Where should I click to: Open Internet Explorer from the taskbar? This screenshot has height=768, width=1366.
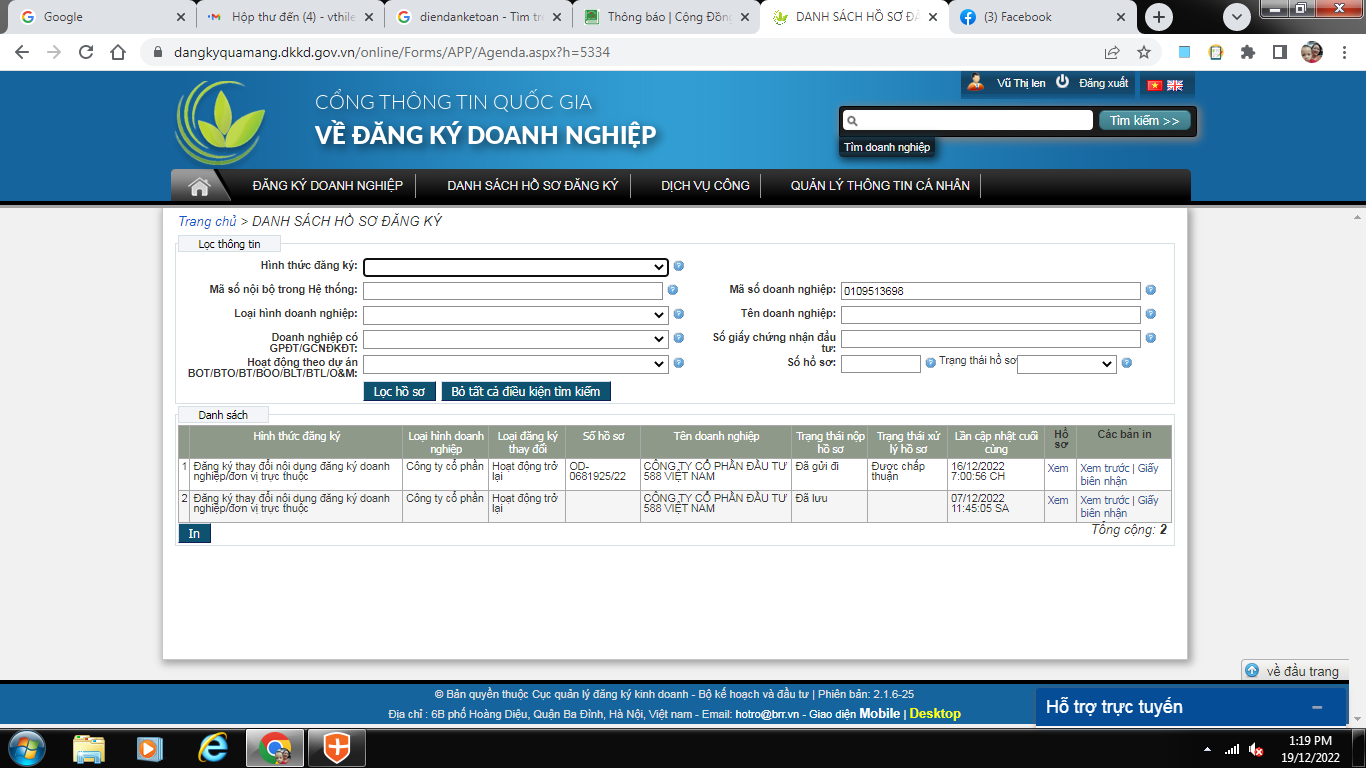coord(213,747)
